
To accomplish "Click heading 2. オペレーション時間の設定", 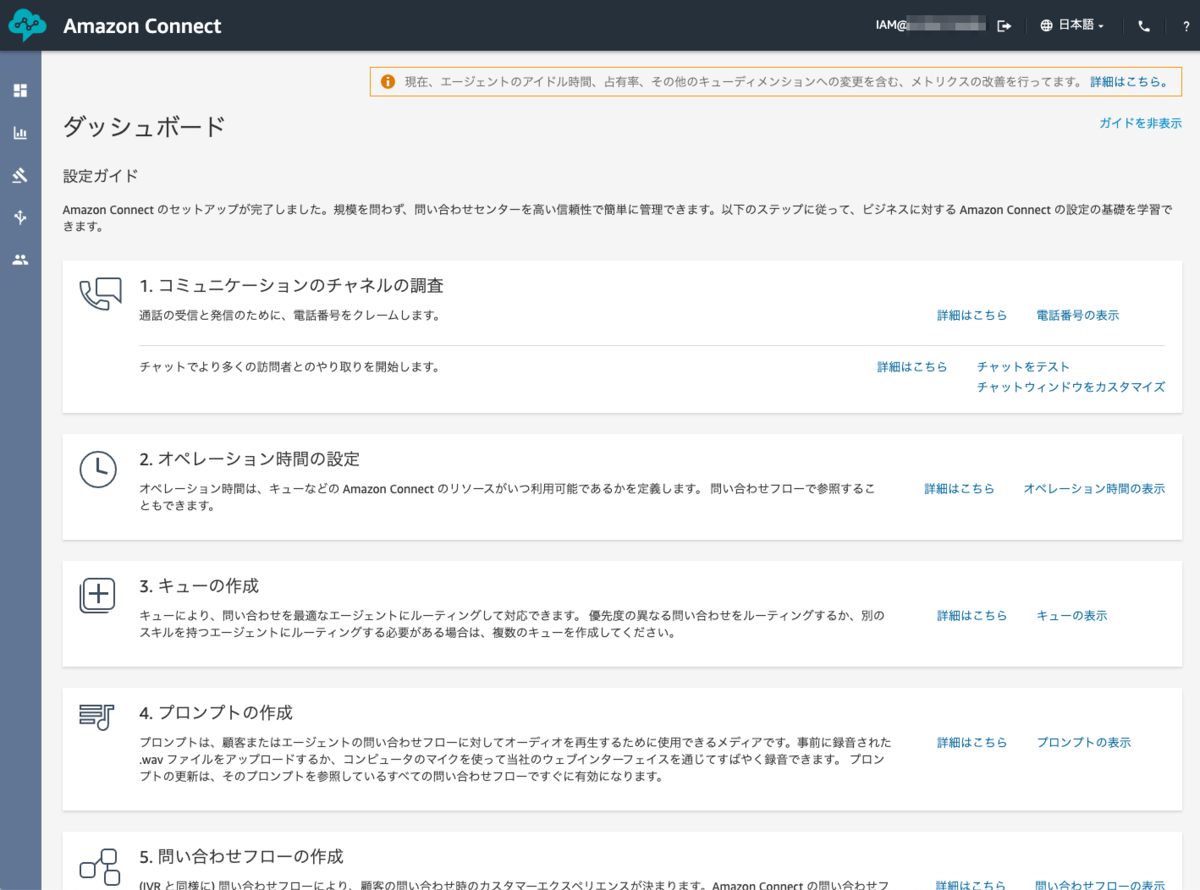I will [x=249, y=459].
